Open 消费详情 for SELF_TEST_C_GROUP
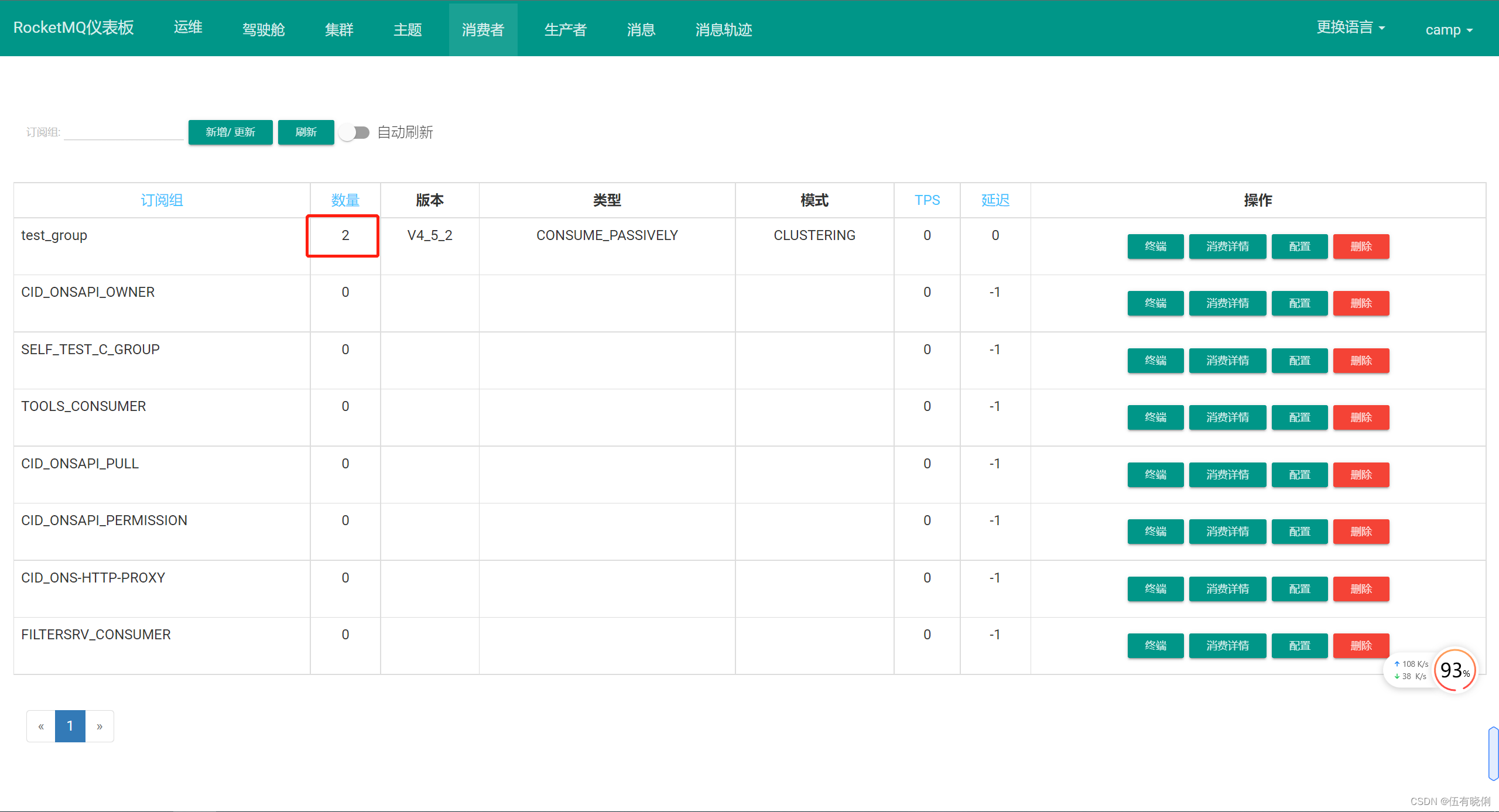 pyautogui.click(x=1227, y=361)
